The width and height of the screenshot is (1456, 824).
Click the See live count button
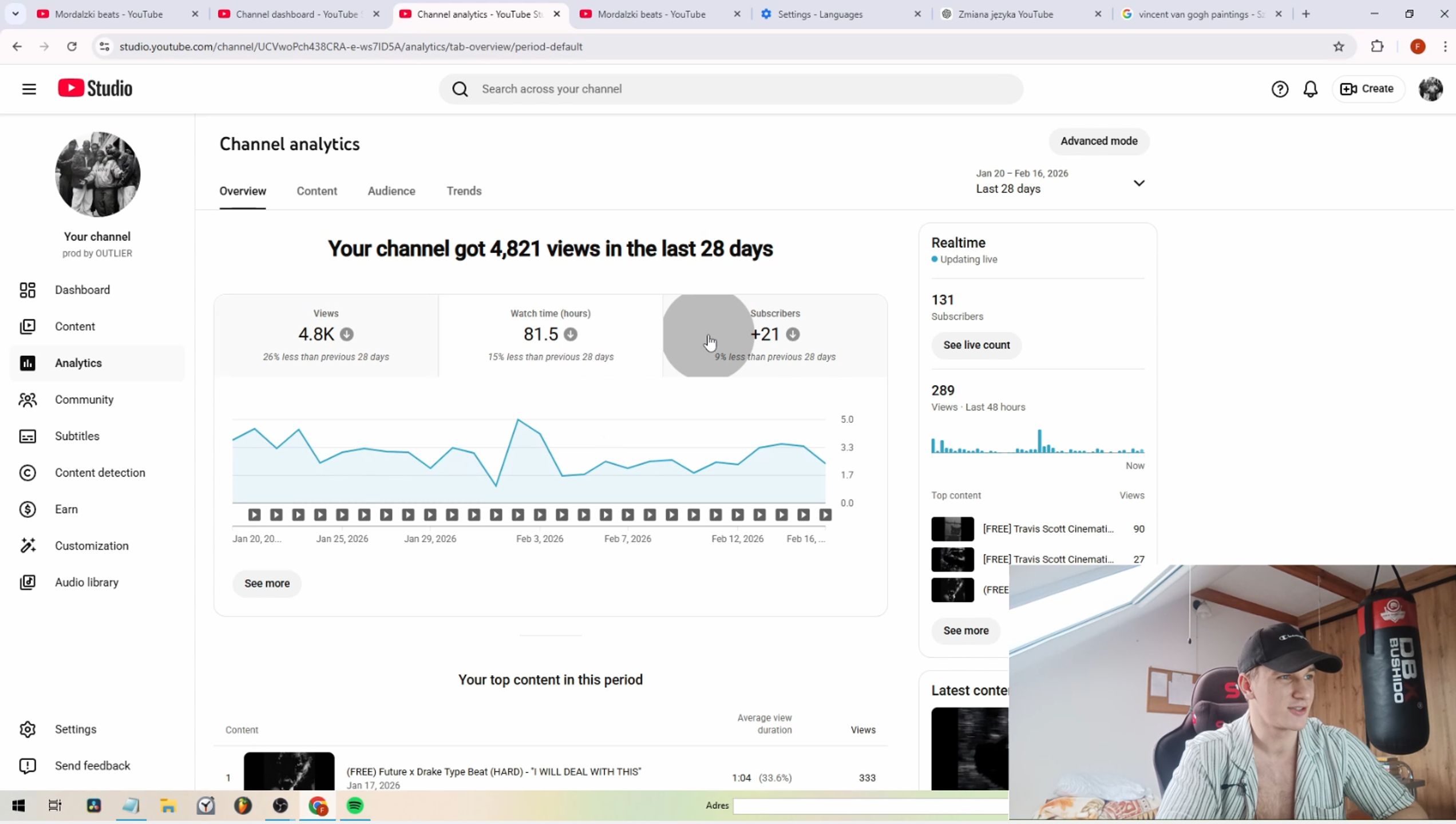[x=976, y=345]
